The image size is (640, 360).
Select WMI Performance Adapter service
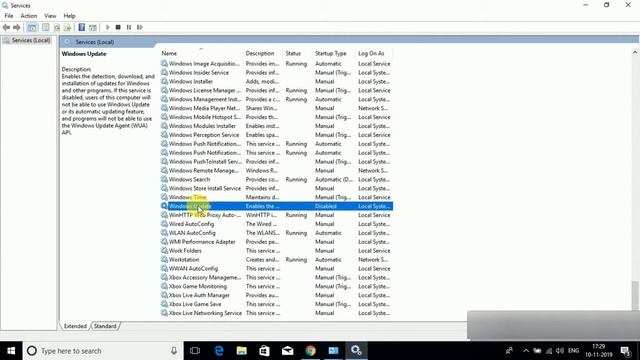coord(276,242)
